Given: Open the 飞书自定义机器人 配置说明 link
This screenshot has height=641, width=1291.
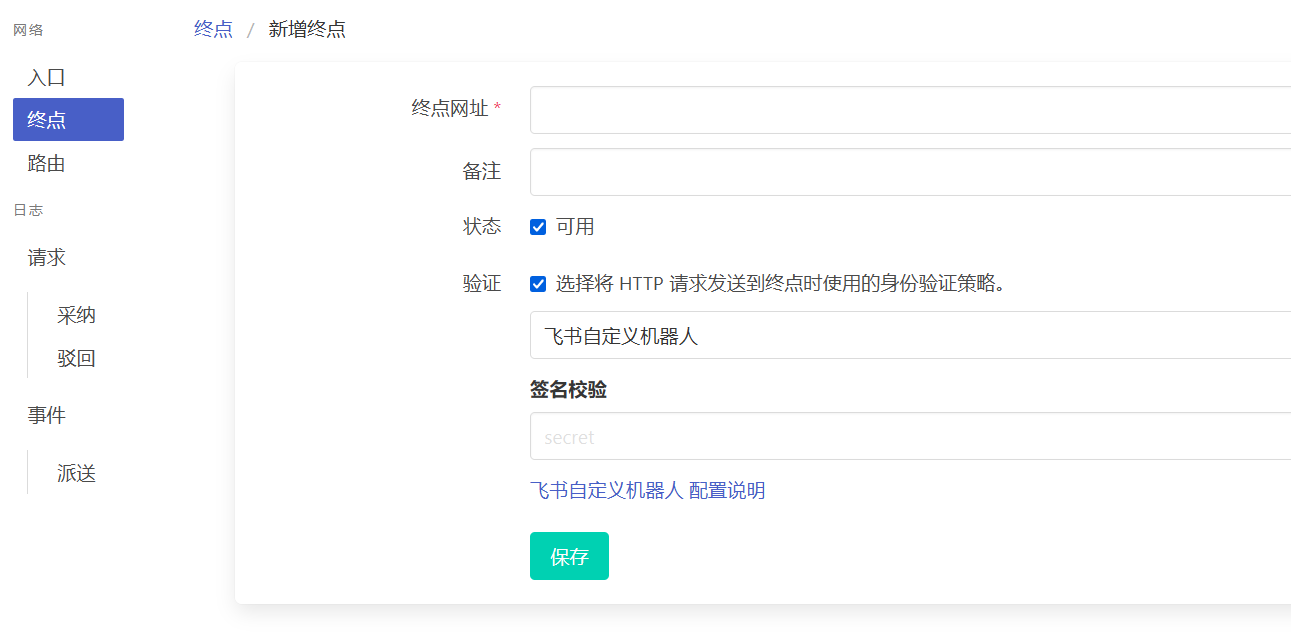Looking at the screenshot, I should click(x=647, y=490).
